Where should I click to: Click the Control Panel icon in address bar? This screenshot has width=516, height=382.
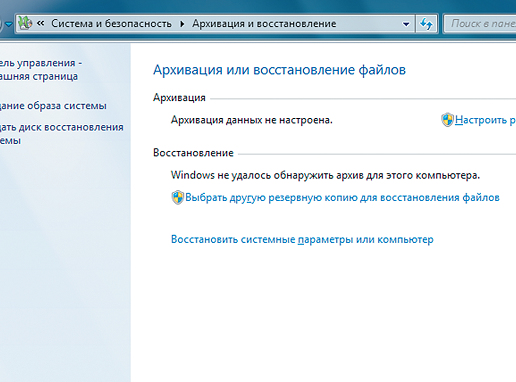[25, 23]
